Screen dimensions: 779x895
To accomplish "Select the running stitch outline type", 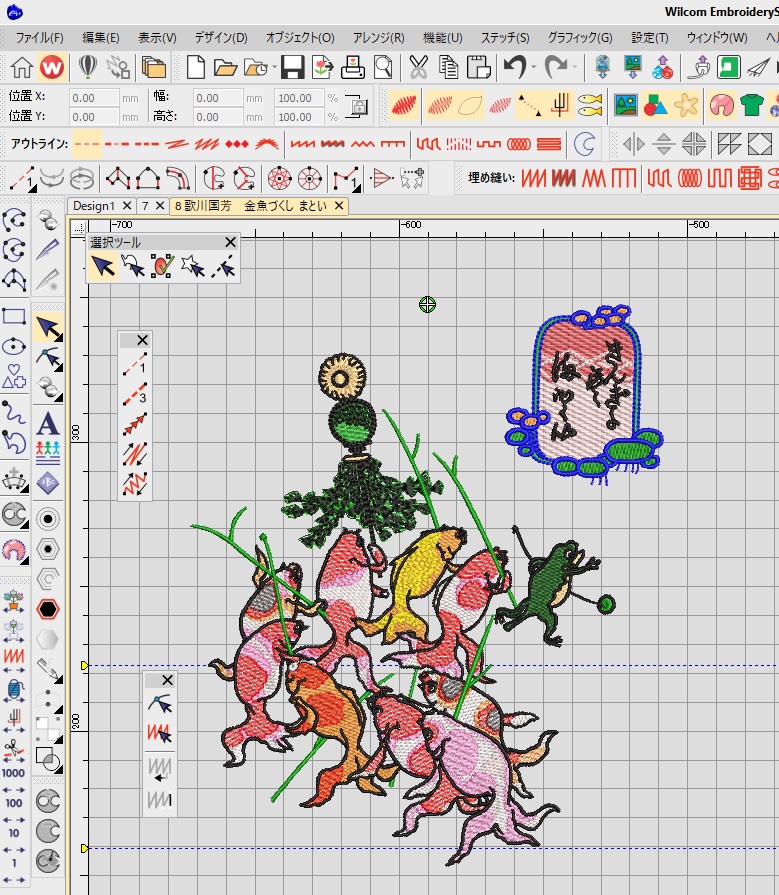I will 87,144.
